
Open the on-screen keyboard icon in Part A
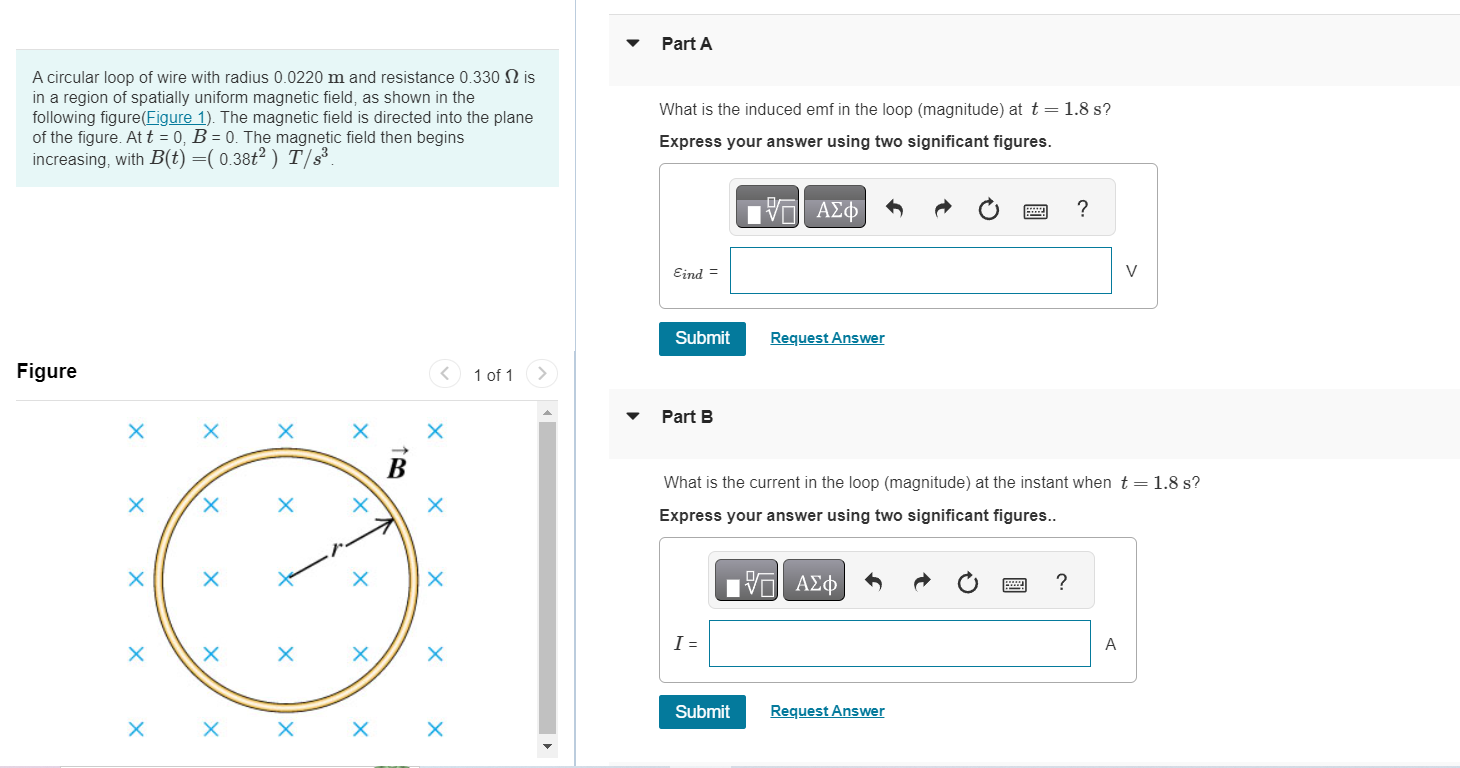coord(1035,209)
